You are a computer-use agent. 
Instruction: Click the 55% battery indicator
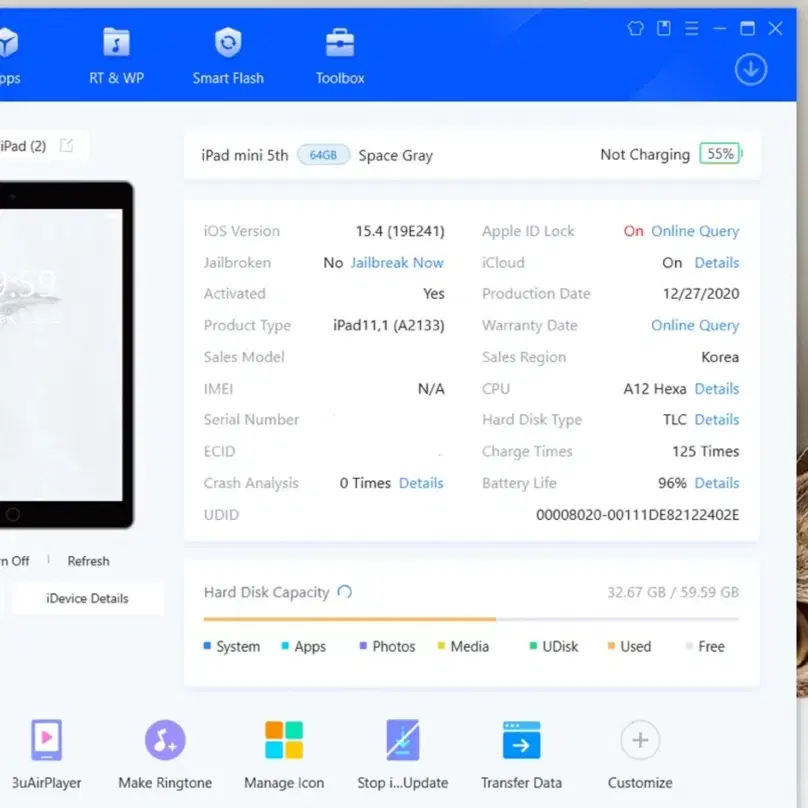pyautogui.click(x=720, y=154)
